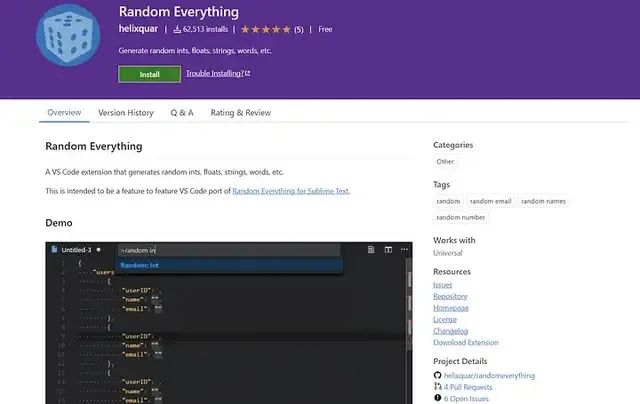Click the 62,513 installs text
The height and width of the screenshot is (404, 640).
(x=205, y=29)
